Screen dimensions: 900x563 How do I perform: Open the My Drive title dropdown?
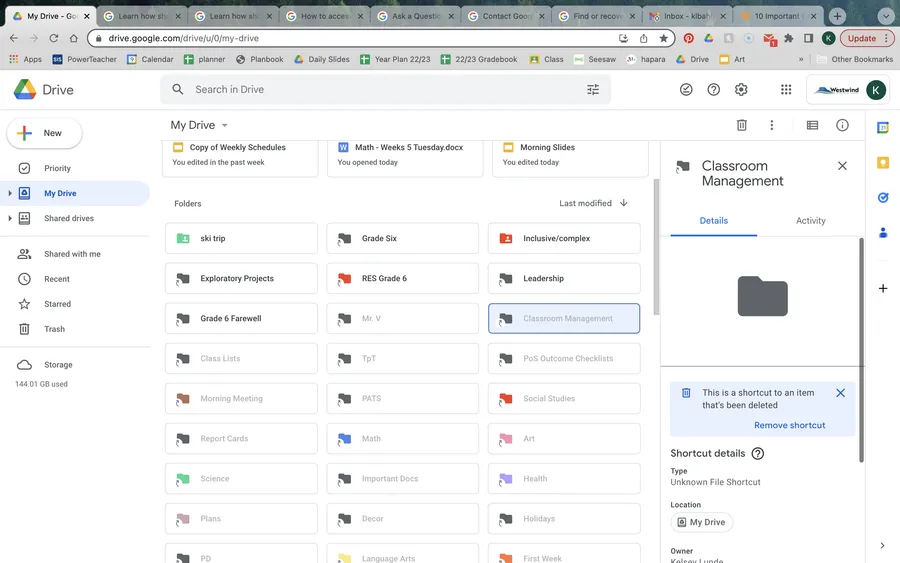coord(200,125)
